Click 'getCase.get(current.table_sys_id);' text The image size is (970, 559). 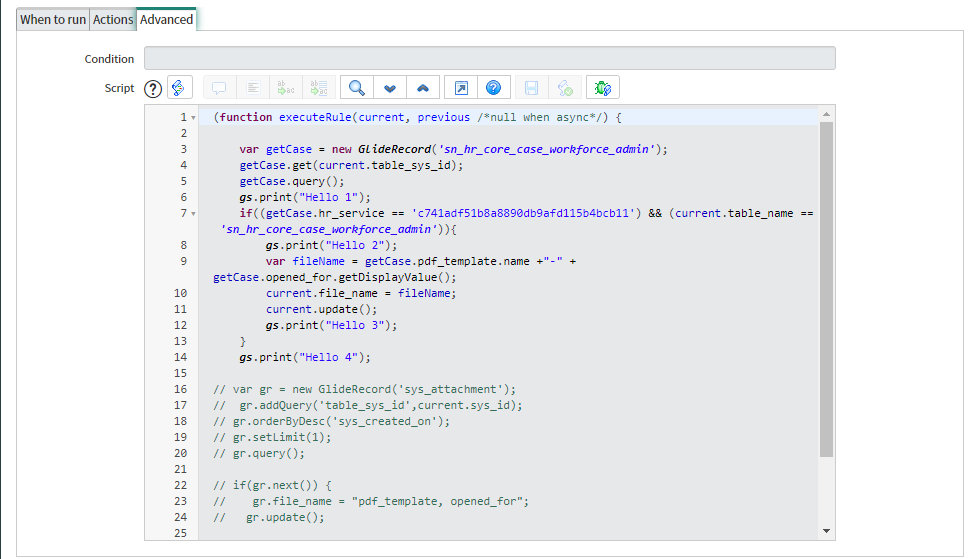point(351,165)
